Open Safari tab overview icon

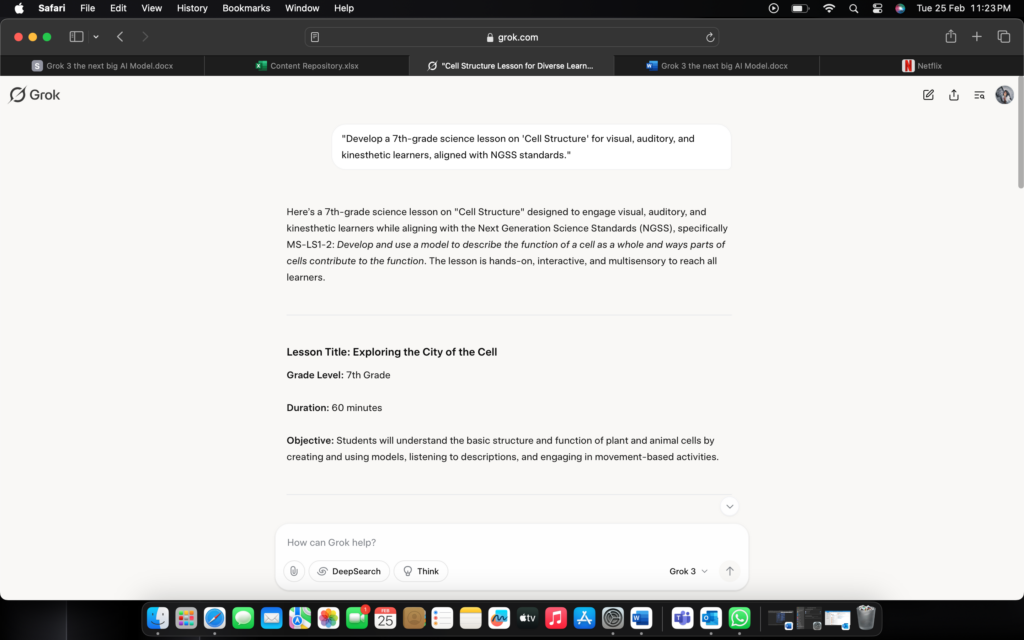coord(1003,37)
